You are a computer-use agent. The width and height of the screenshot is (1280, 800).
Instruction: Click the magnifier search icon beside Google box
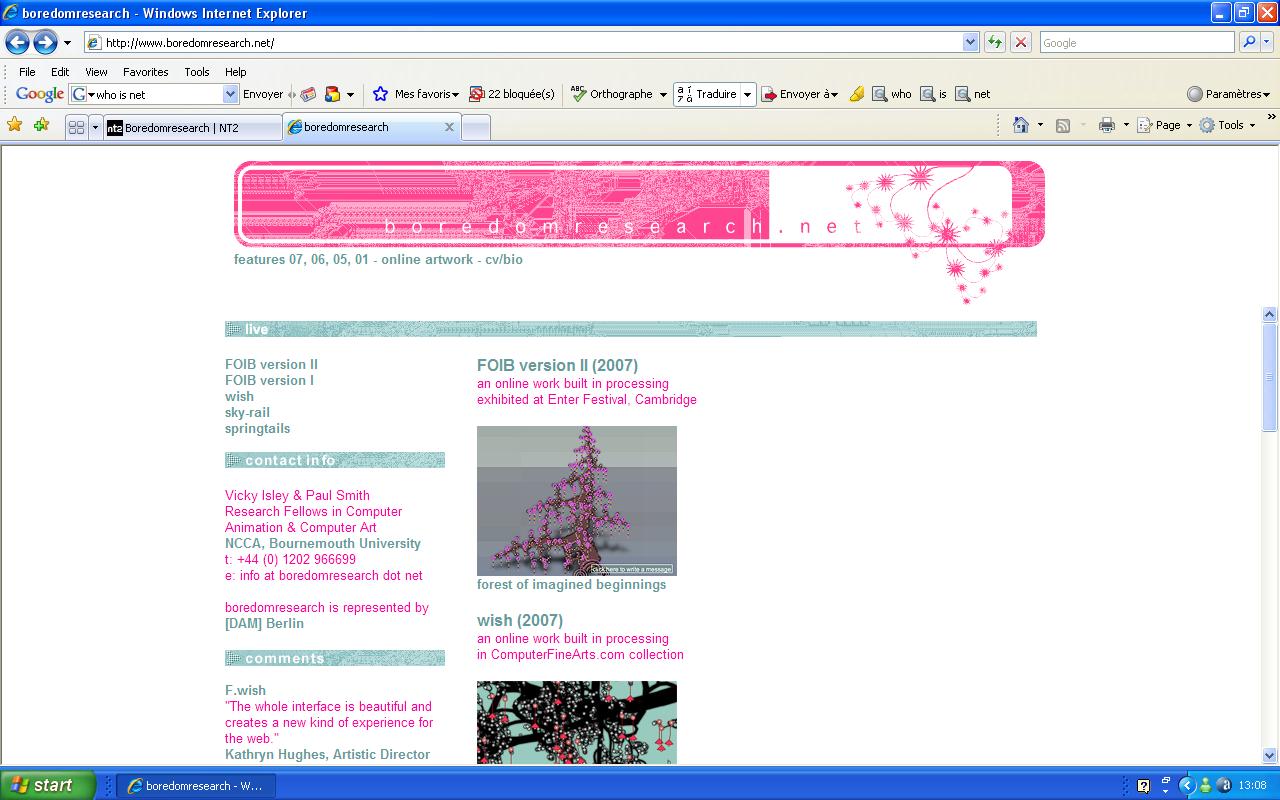click(1248, 42)
